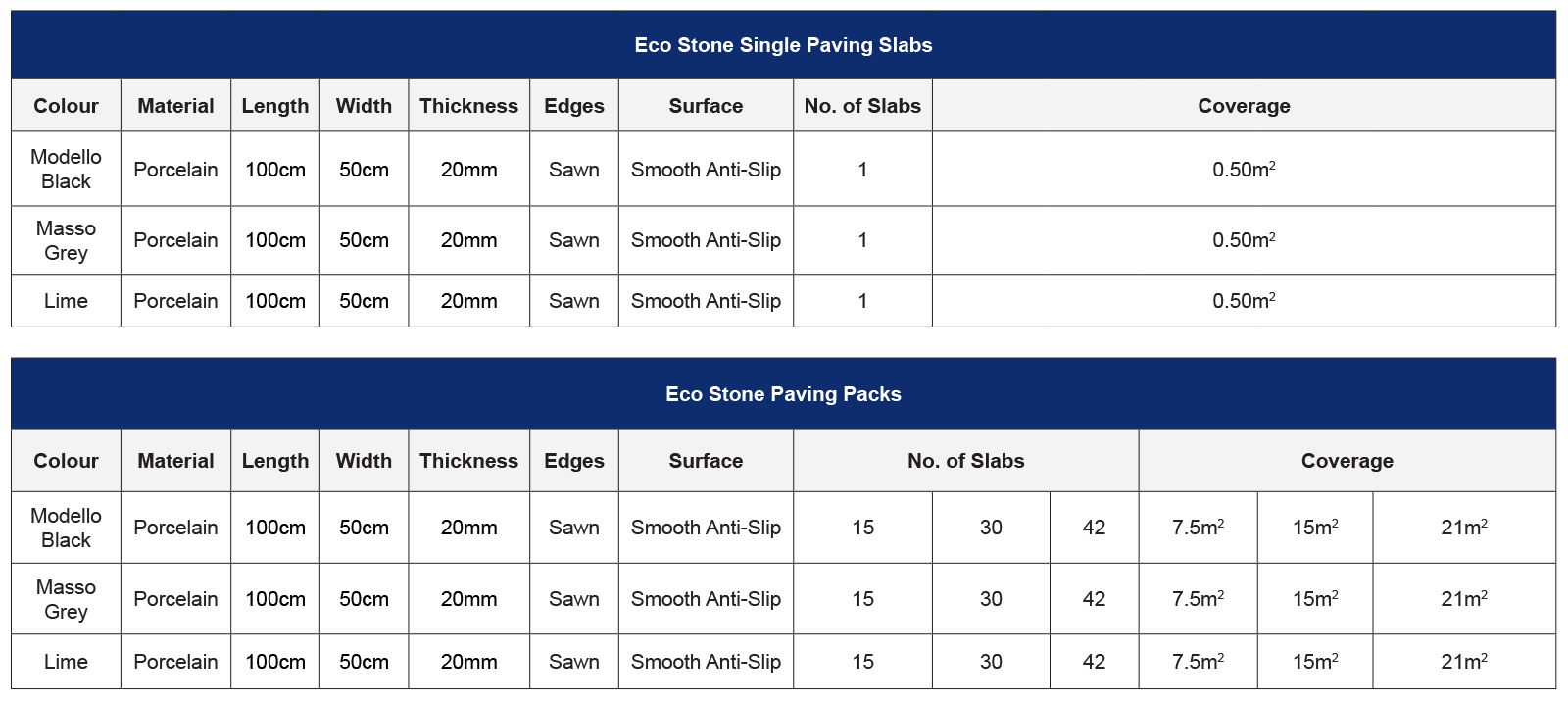Click the Eco Stone Paving Packs title
This screenshot has width=1568, height=705.
[x=783, y=394]
